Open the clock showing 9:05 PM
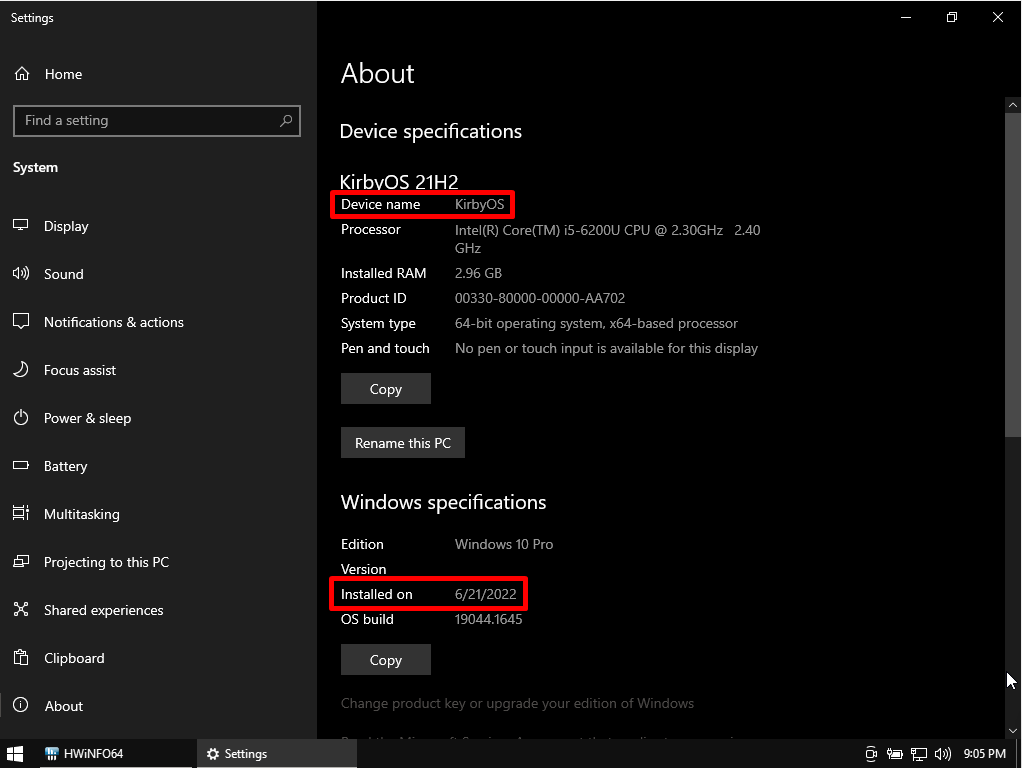The width and height of the screenshot is (1022, 768). pyautogui.click(x=984, y=754)
